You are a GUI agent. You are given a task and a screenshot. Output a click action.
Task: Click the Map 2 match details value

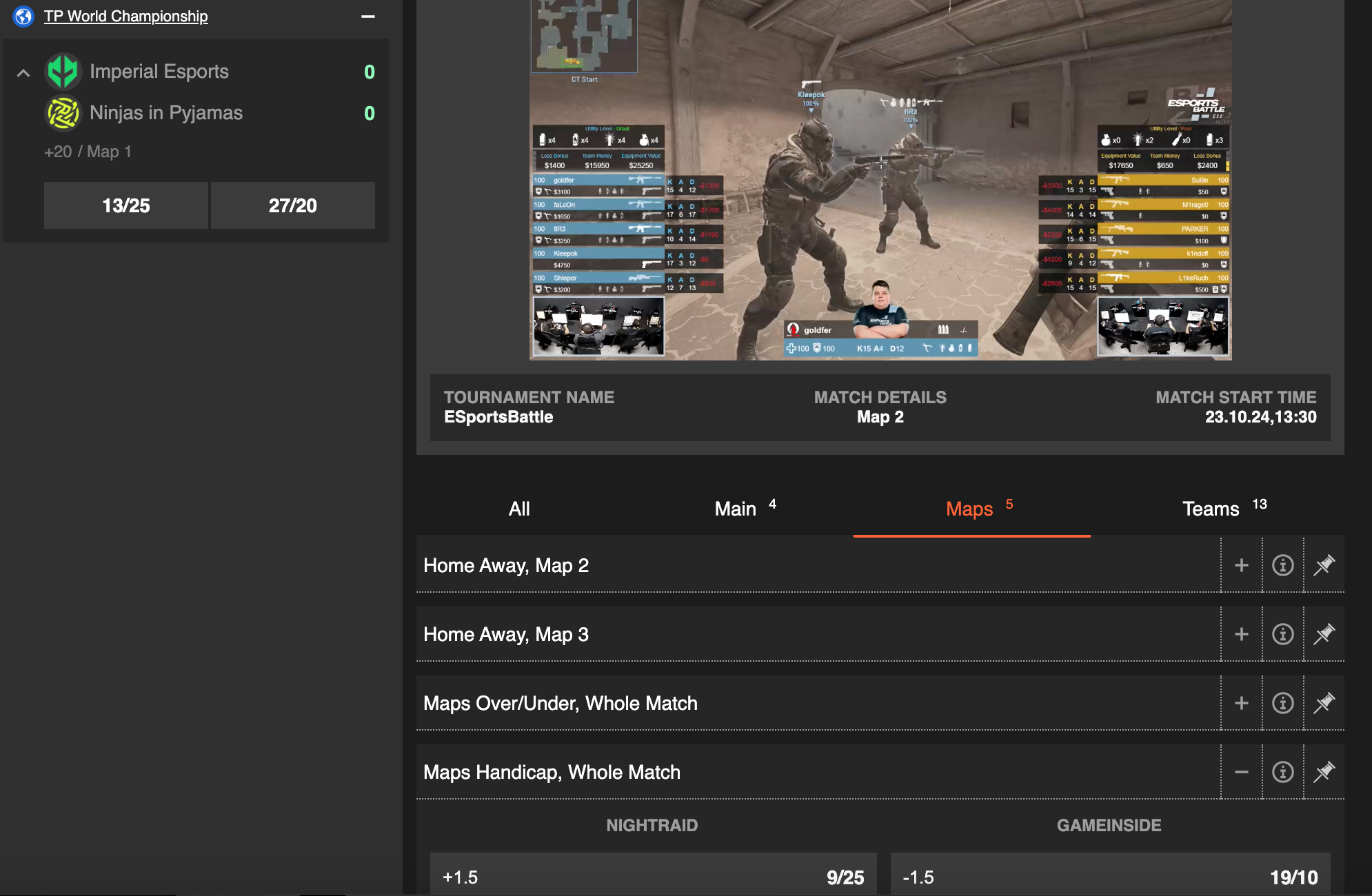point(880,417)
